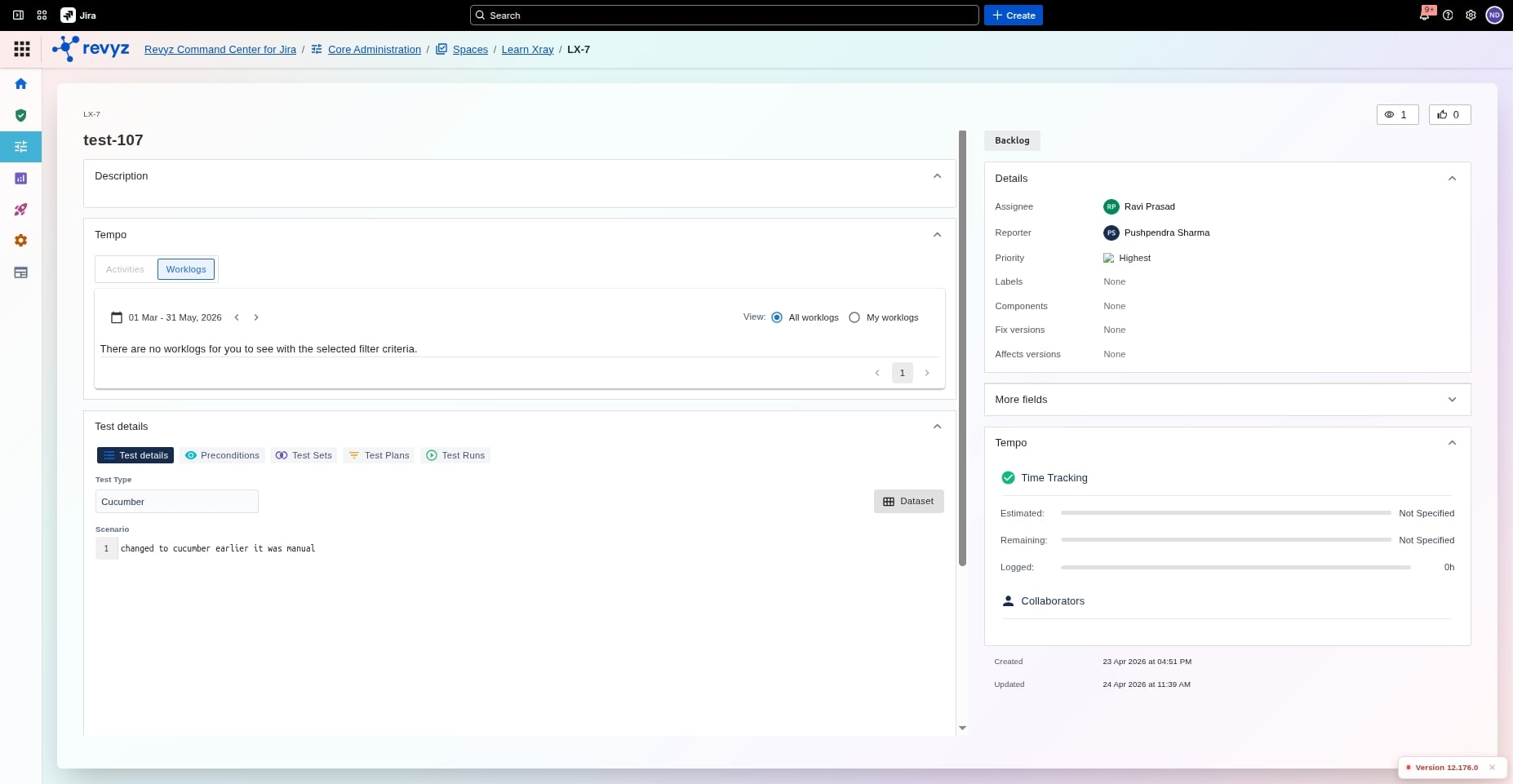Select the My worklogs radio button
Screen dimensions: 1513x784
[854, 317]
